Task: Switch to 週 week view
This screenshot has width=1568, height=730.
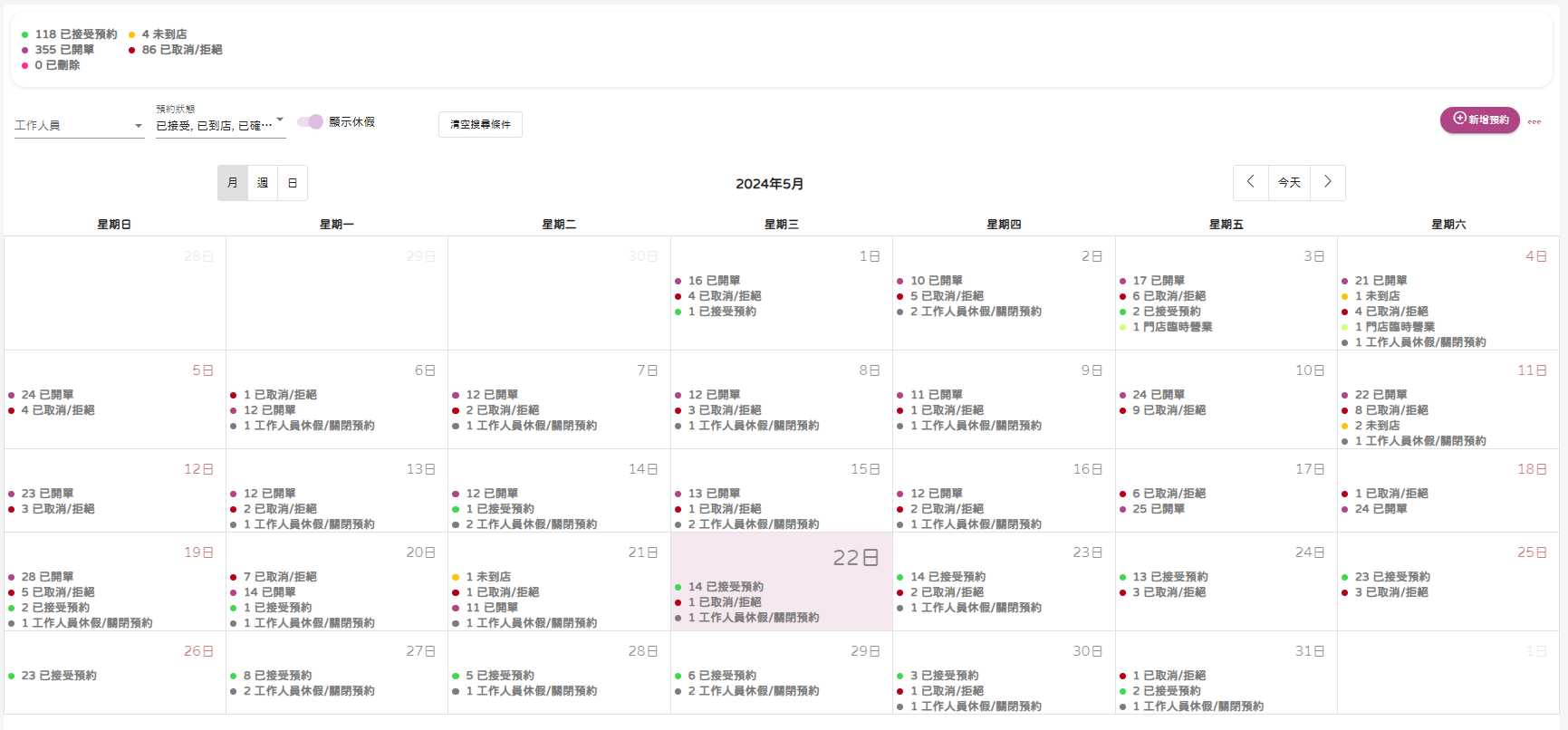Action: (x=263, y=183)
